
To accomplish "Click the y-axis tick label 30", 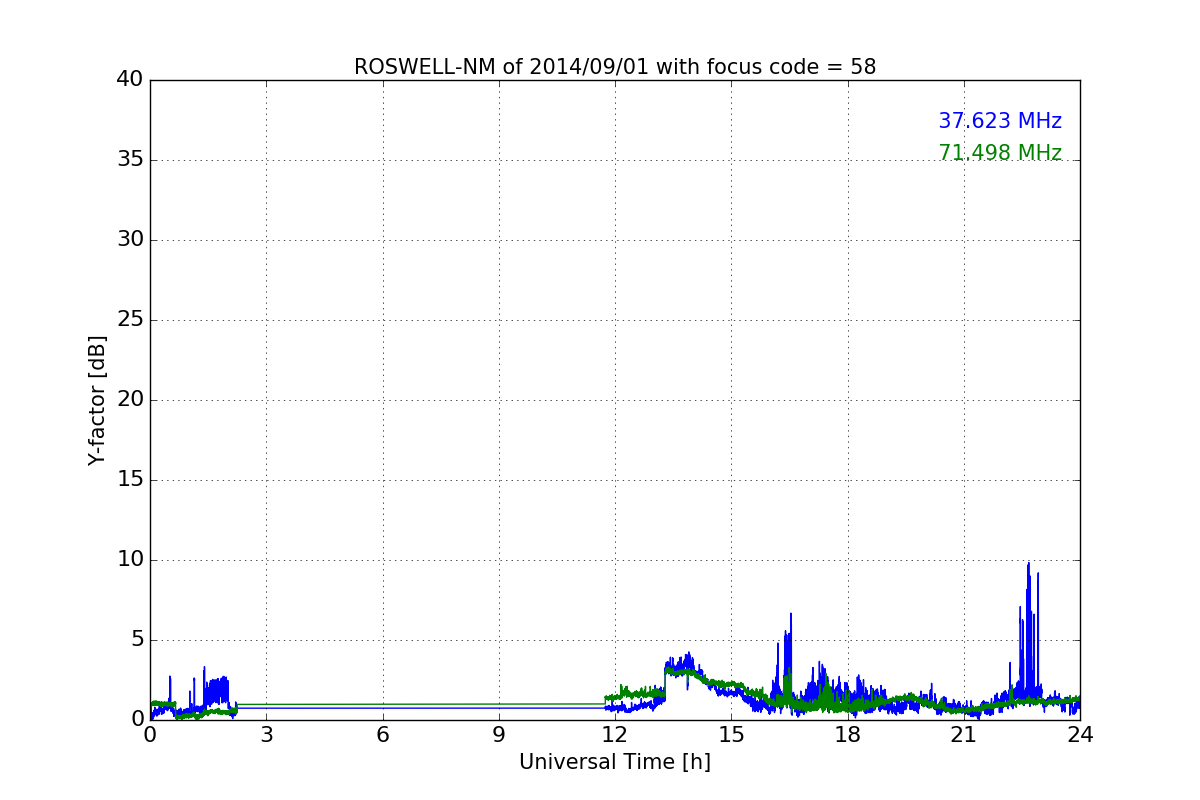I will [x=129, y=240].
